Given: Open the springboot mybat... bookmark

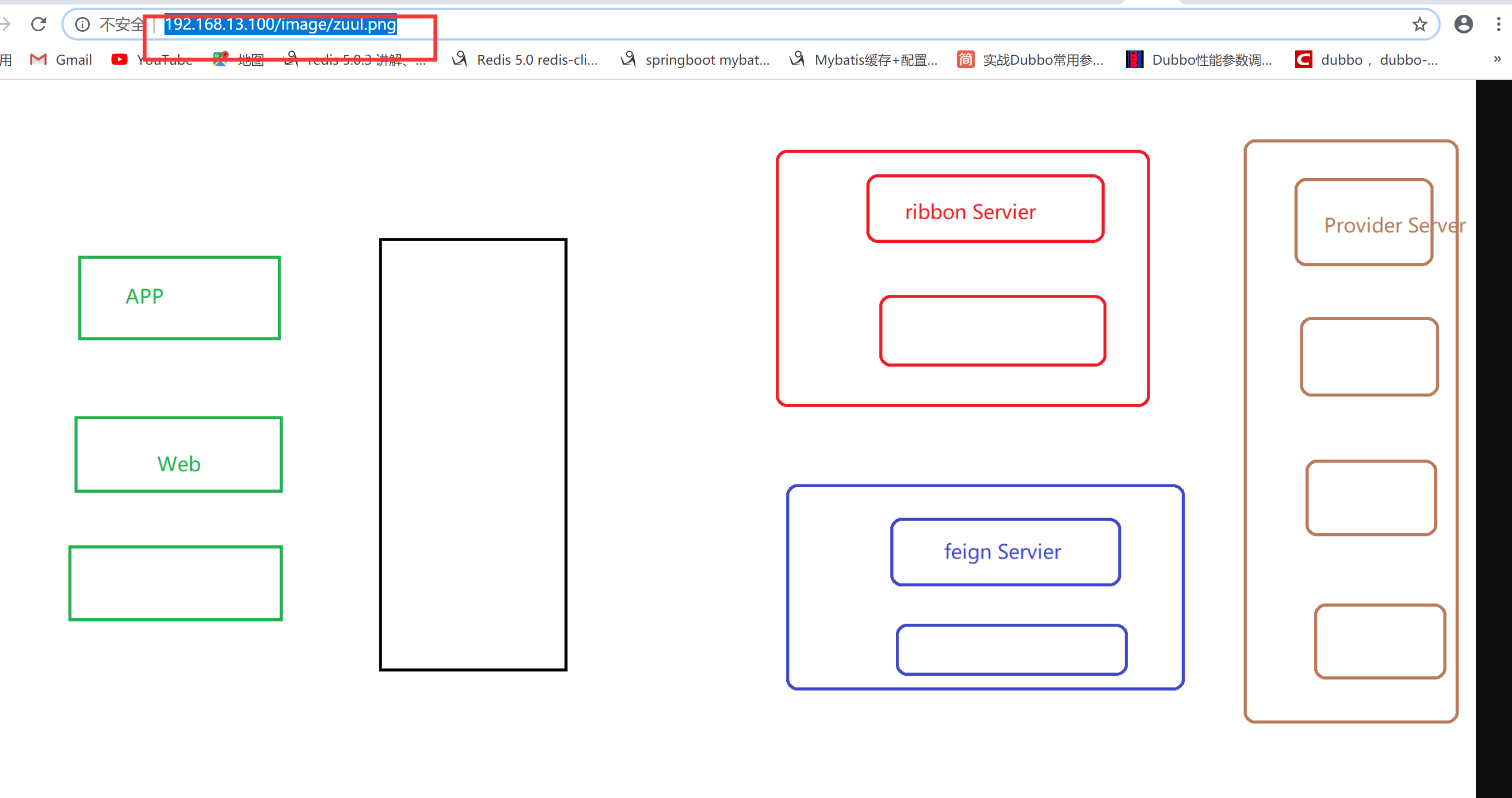Looking at the screenshot, I should click(696, 60).
